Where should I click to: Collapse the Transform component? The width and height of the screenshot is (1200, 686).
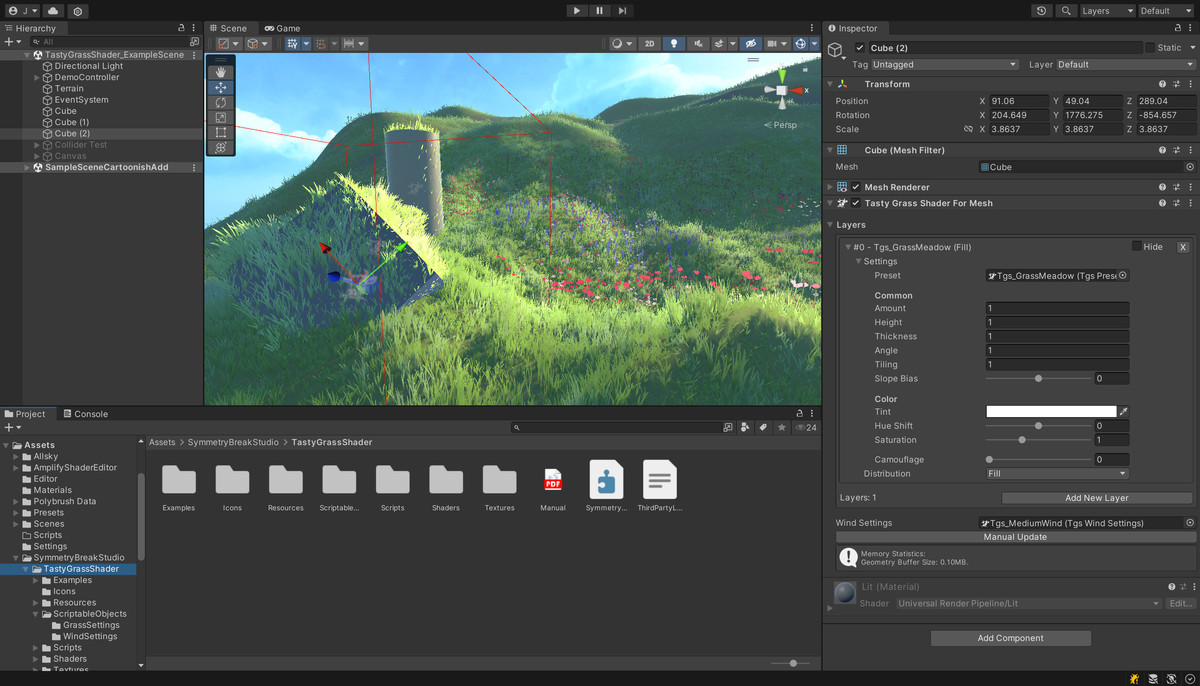(830, 84)
